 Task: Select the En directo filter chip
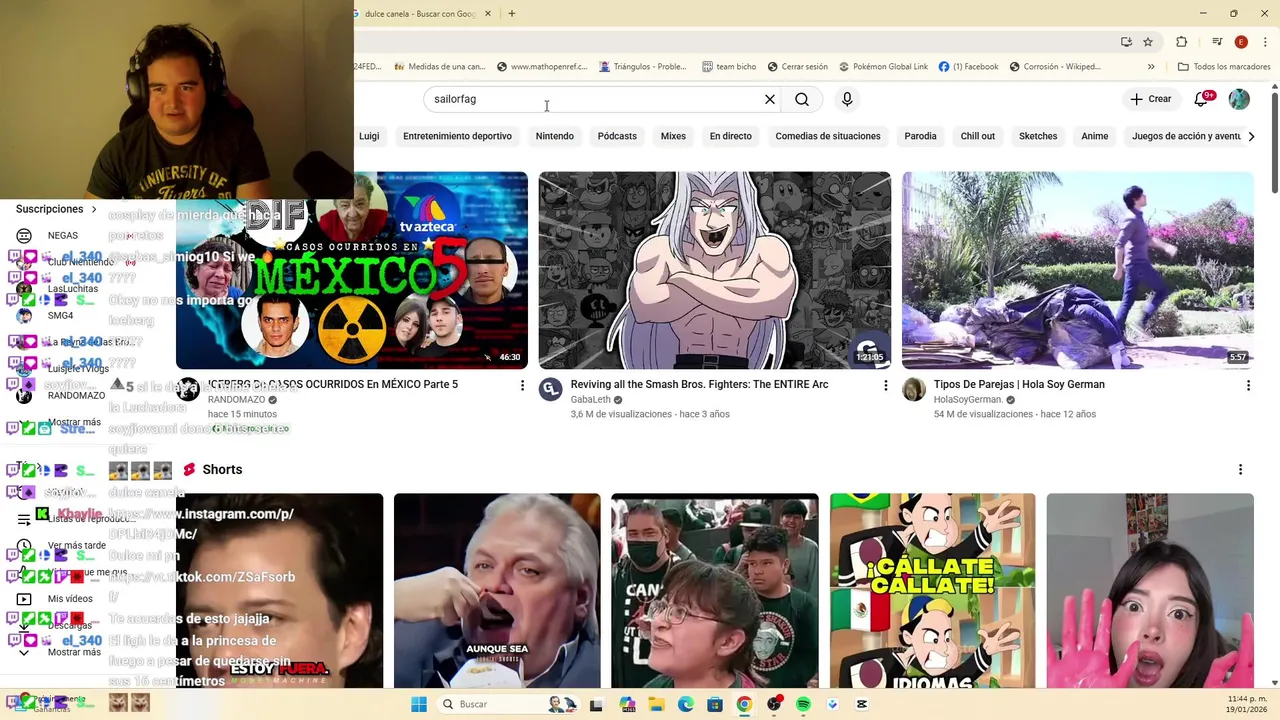(x=730, y=136)
